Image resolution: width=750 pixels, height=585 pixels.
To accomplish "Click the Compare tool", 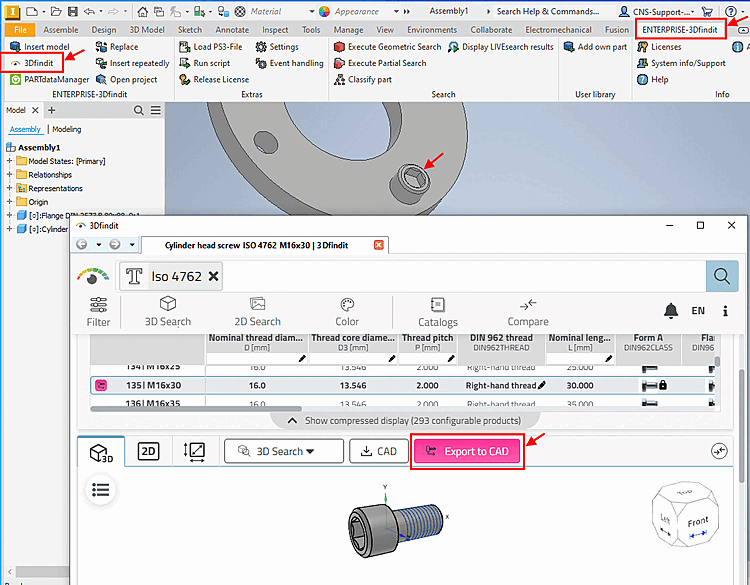I will (528, 312).
